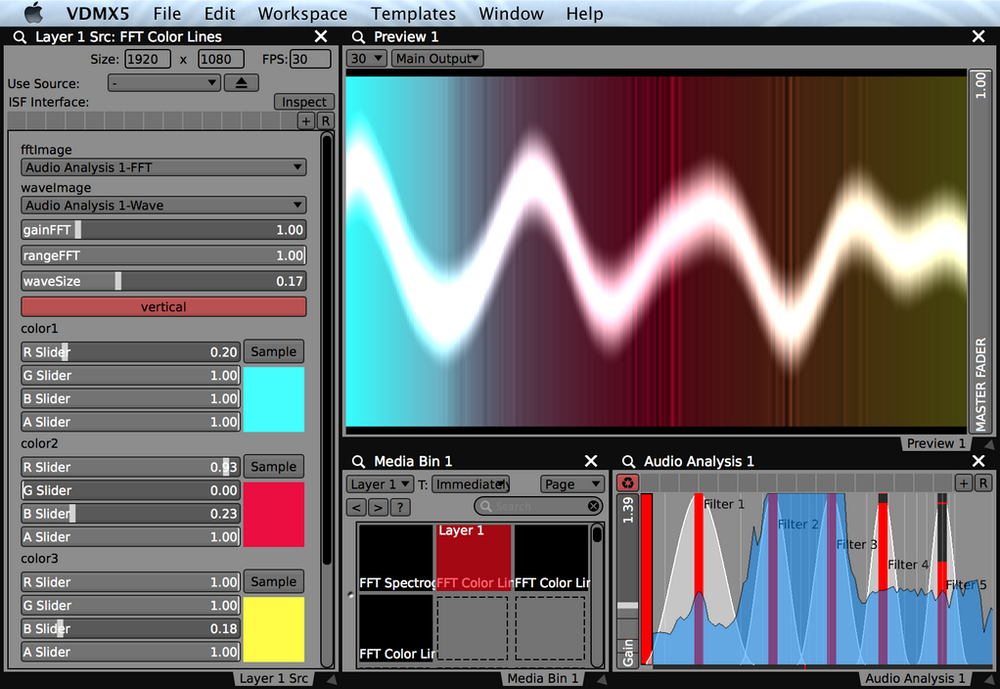Viewport: 1000px width, 689px height.
Task: Click the eject button next to Use Source
Action: pos(241,83)
